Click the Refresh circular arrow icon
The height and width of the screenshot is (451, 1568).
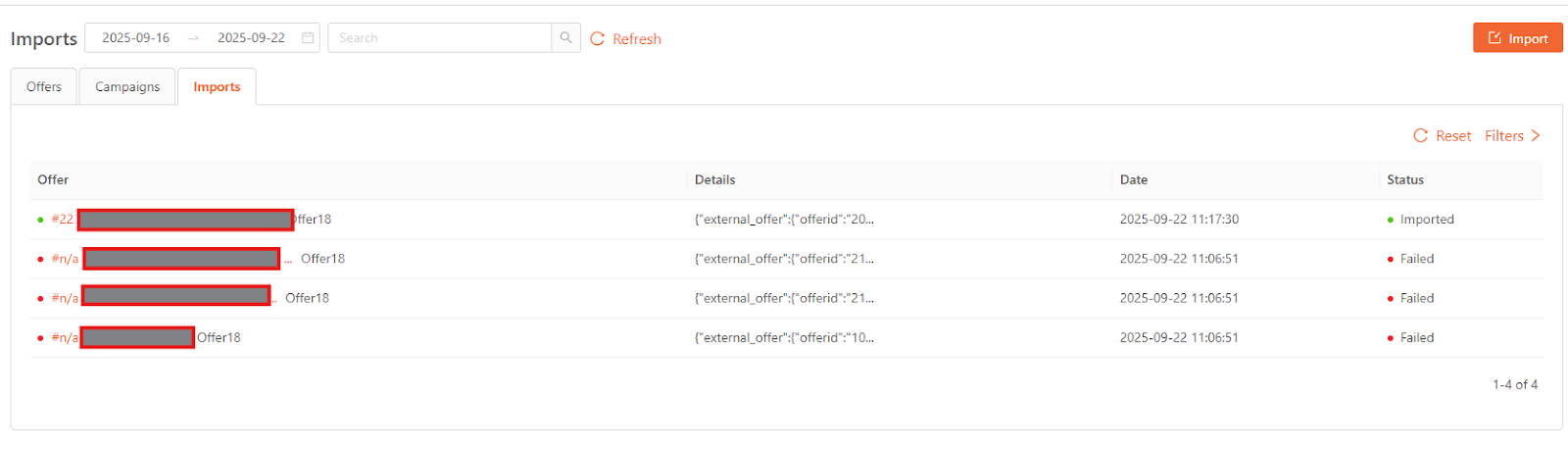point(597,39)
